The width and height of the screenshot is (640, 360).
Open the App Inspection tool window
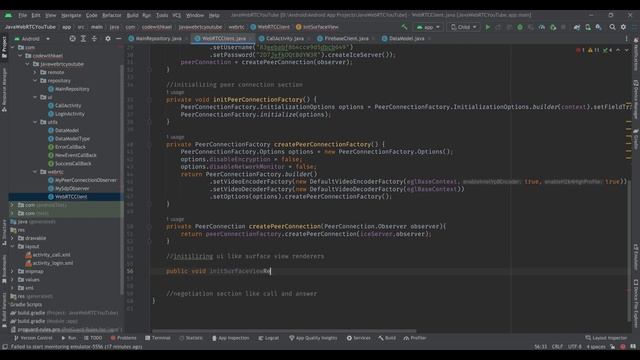(x=231, y=338)
